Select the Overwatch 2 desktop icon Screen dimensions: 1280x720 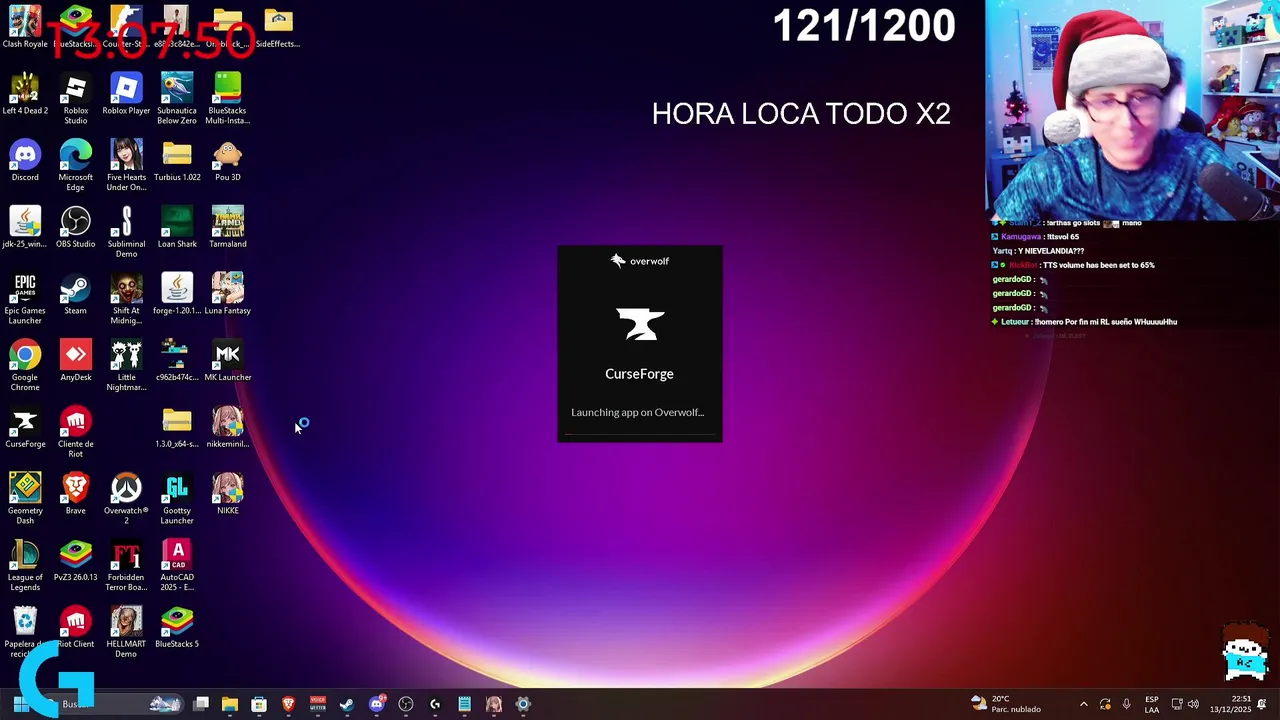(126, 498)
